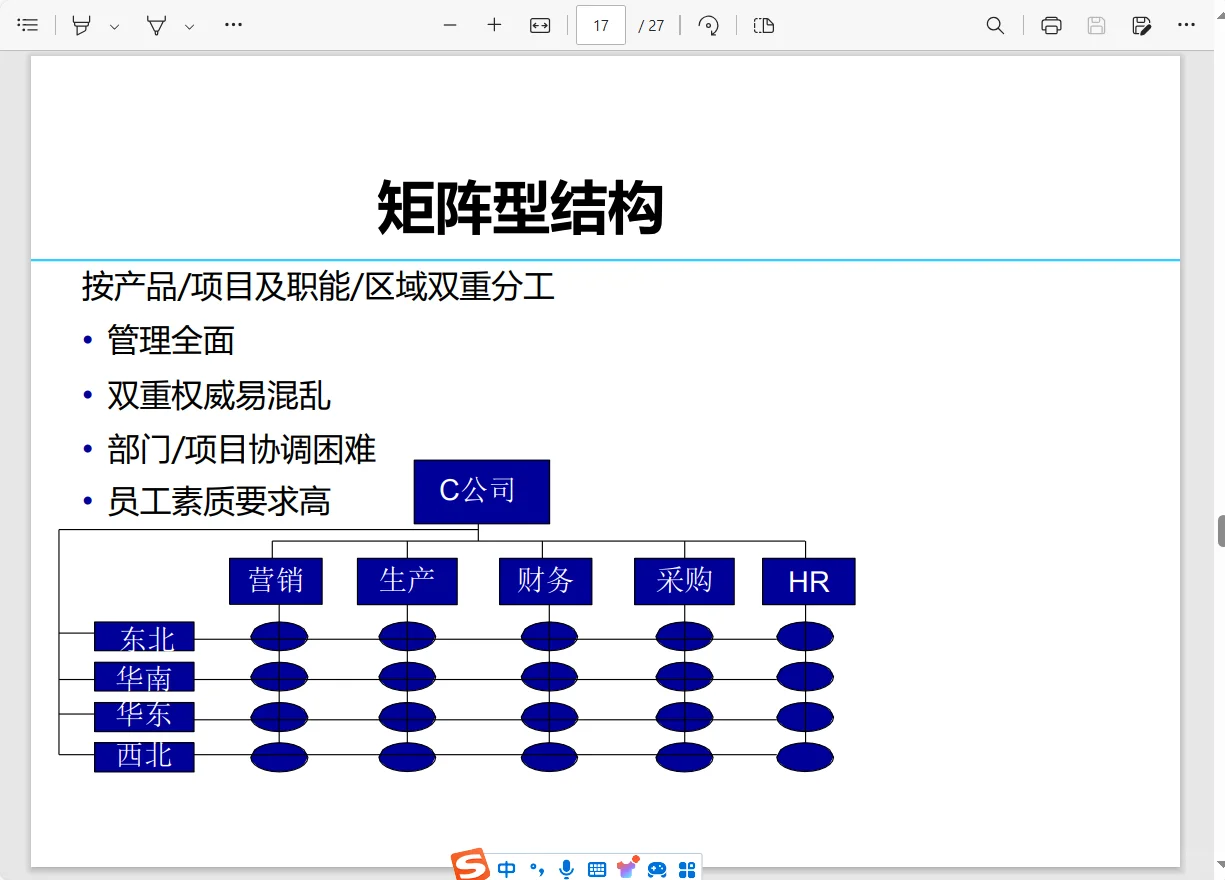Click the page number field showing 17

pos(601,25)
